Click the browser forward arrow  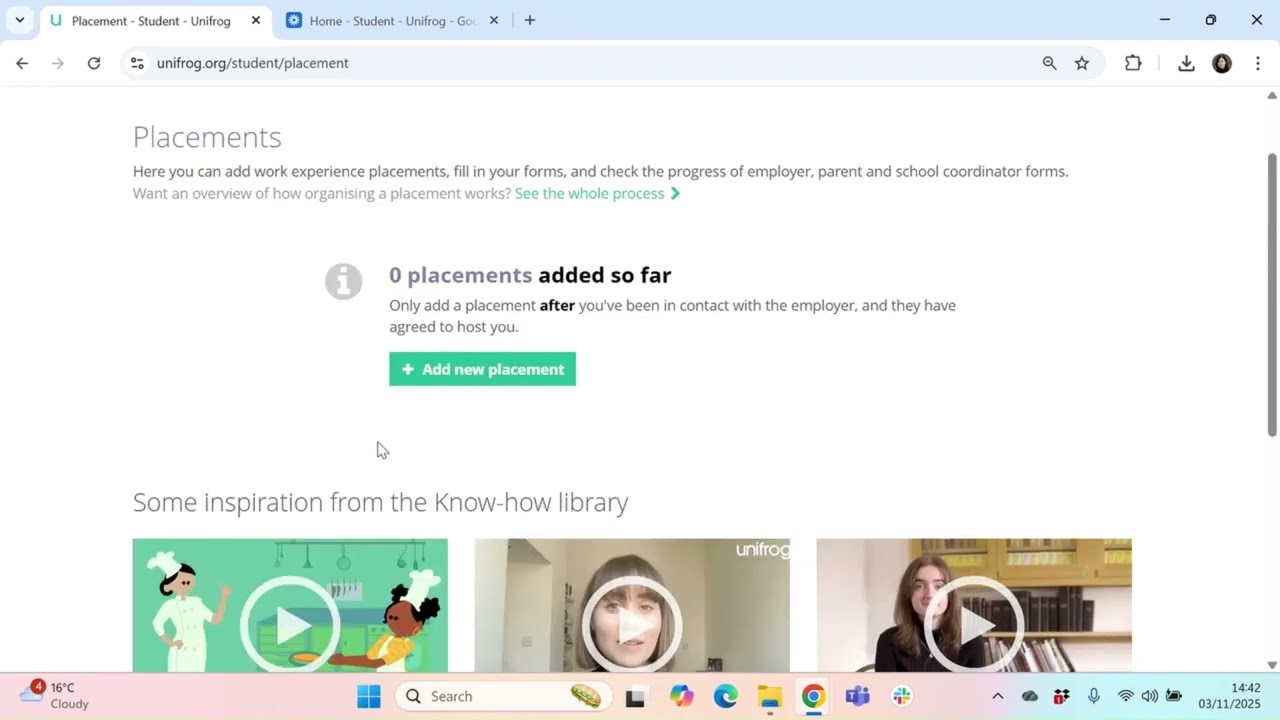click(x=58, y=63)
